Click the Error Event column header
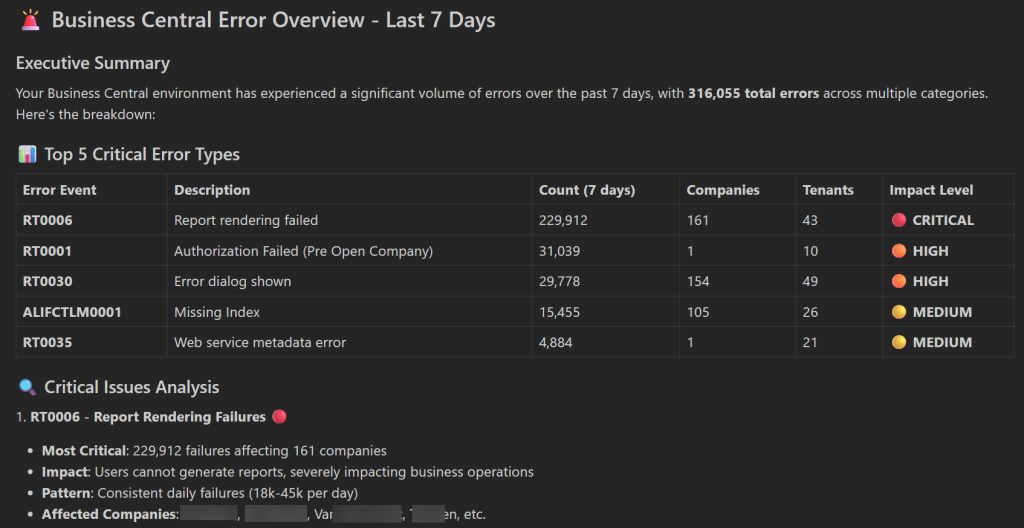 (60, 190)
